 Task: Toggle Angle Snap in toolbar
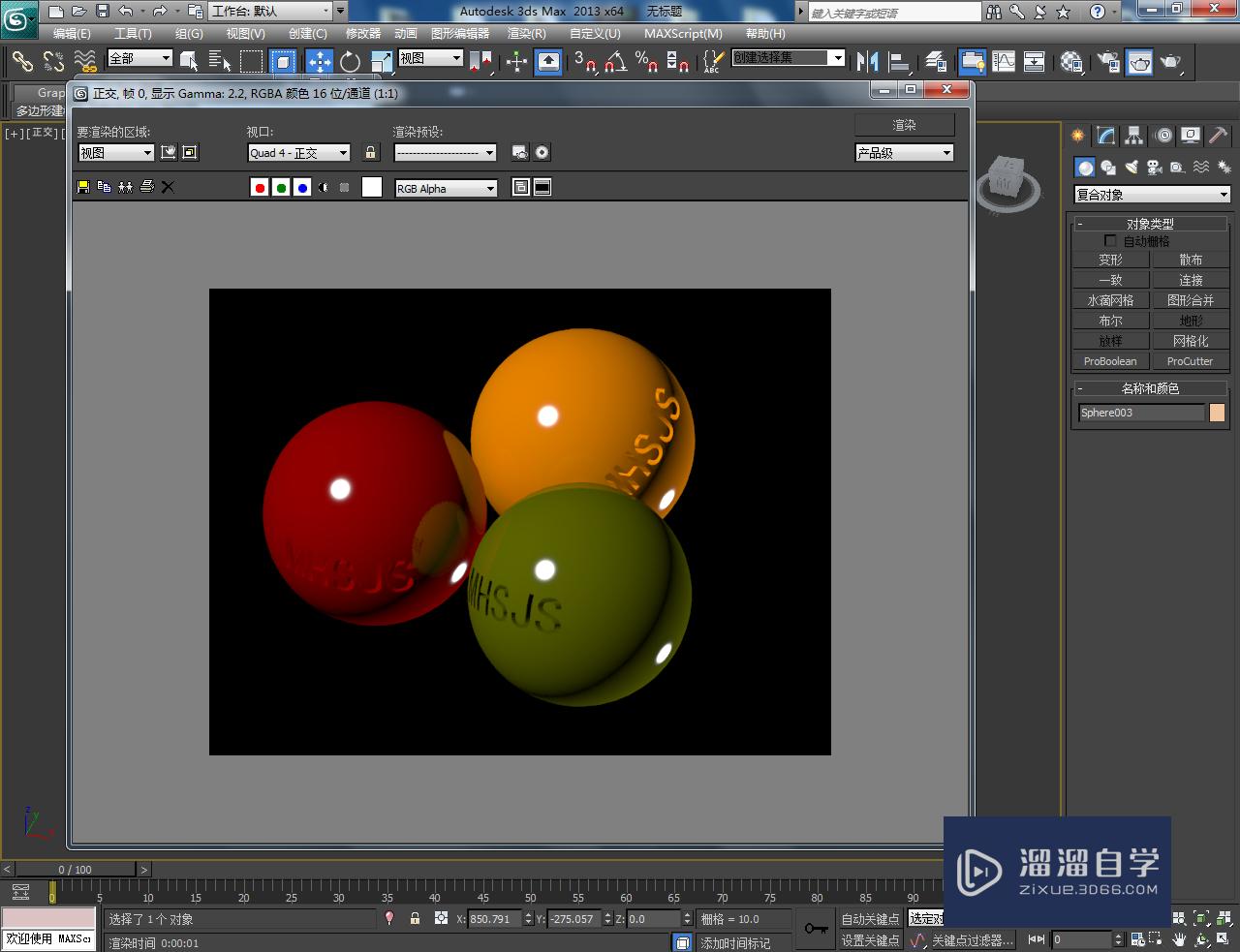[615, 61]
